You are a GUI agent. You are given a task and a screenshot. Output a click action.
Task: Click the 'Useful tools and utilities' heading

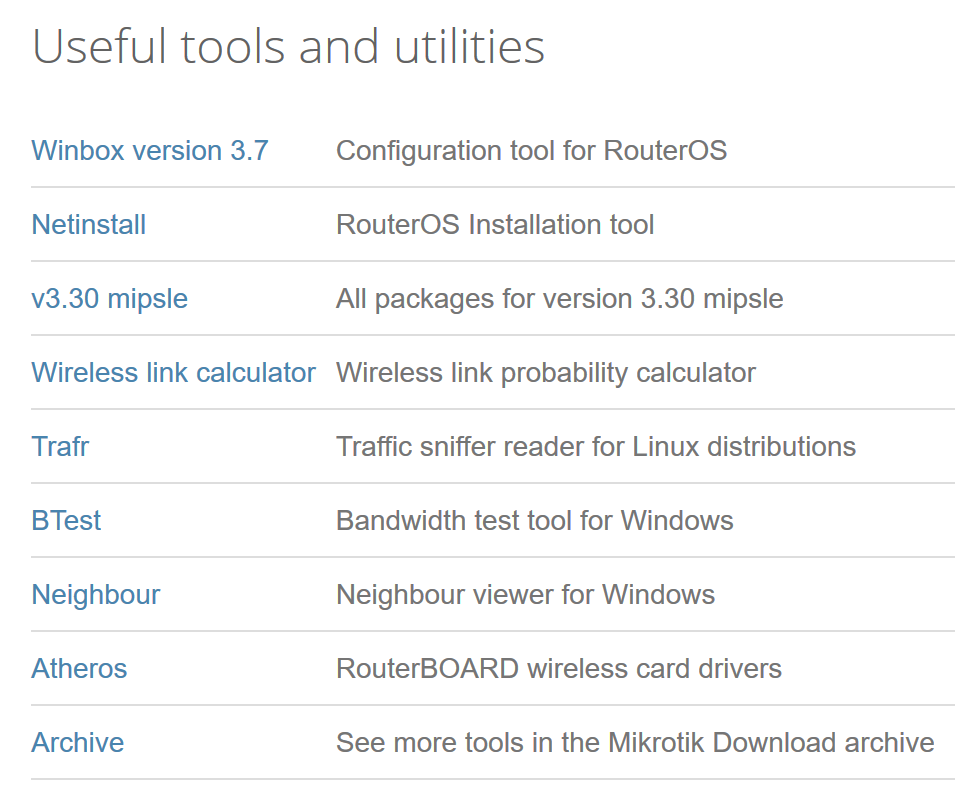(288, 46)
